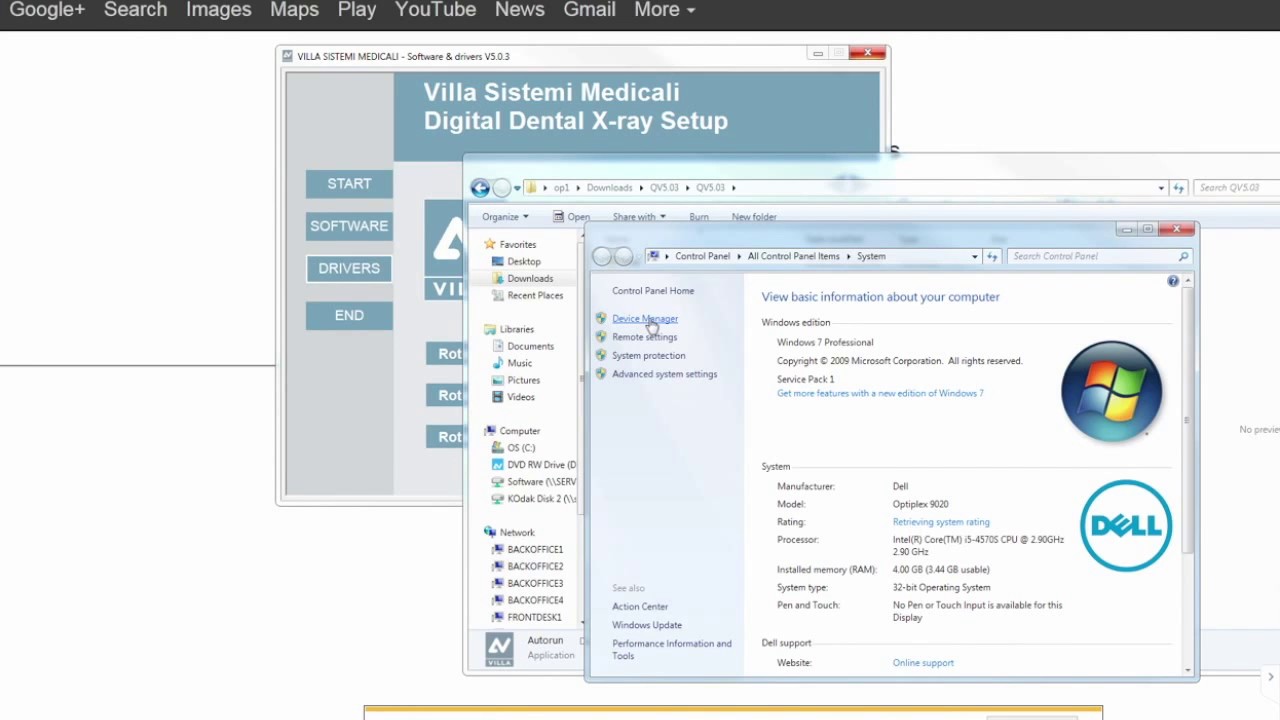Select the System breadcrumb segment
This screenshot has width=1280, height=720.
(x=871, y=257)
